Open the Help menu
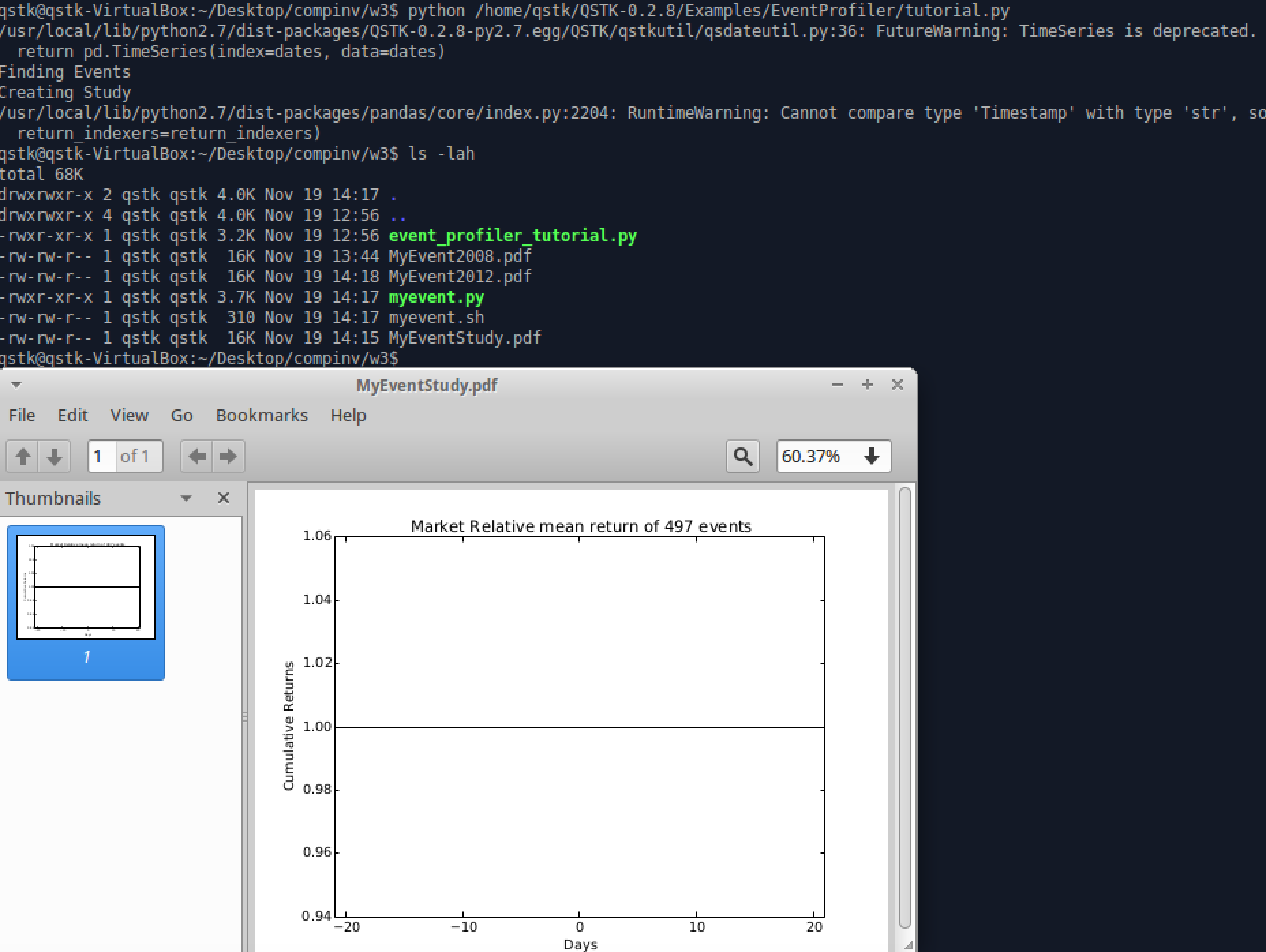Image resolution: width=1266 pixels, height=952 pixels. [348, 415]
